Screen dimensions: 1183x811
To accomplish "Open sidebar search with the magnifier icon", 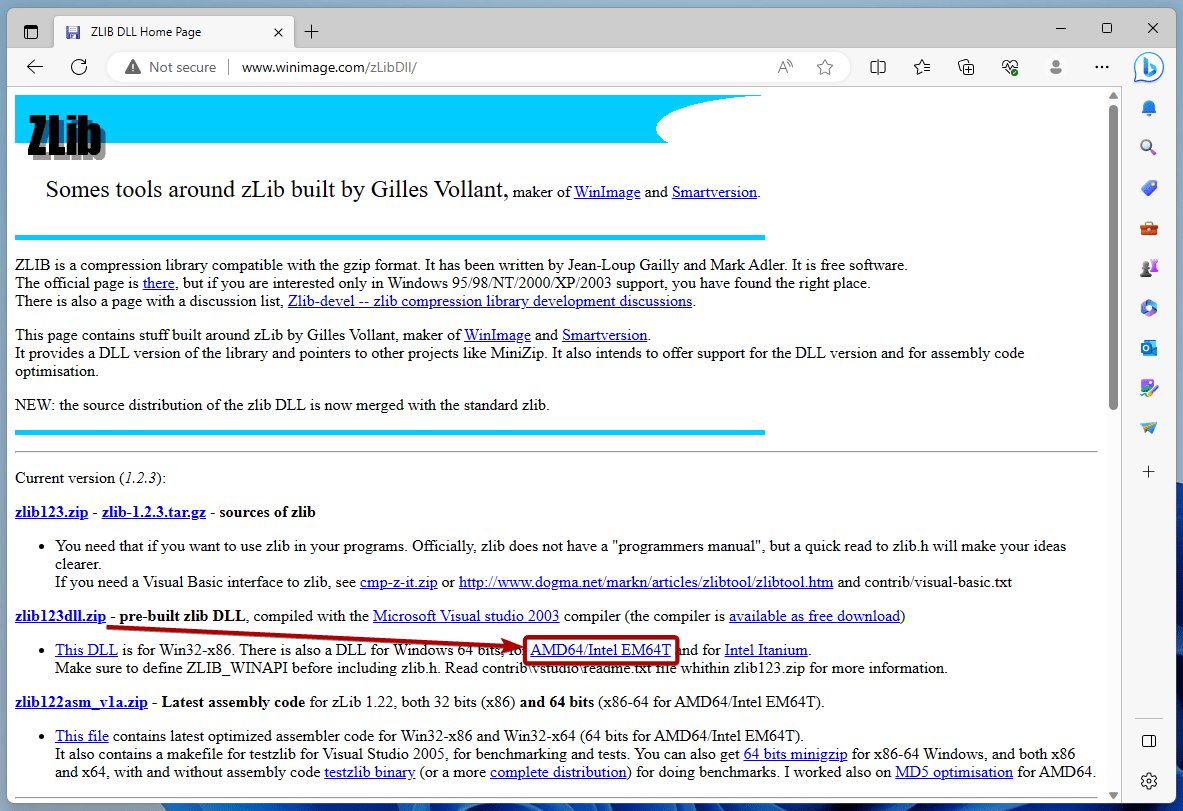I will 1148,147.
